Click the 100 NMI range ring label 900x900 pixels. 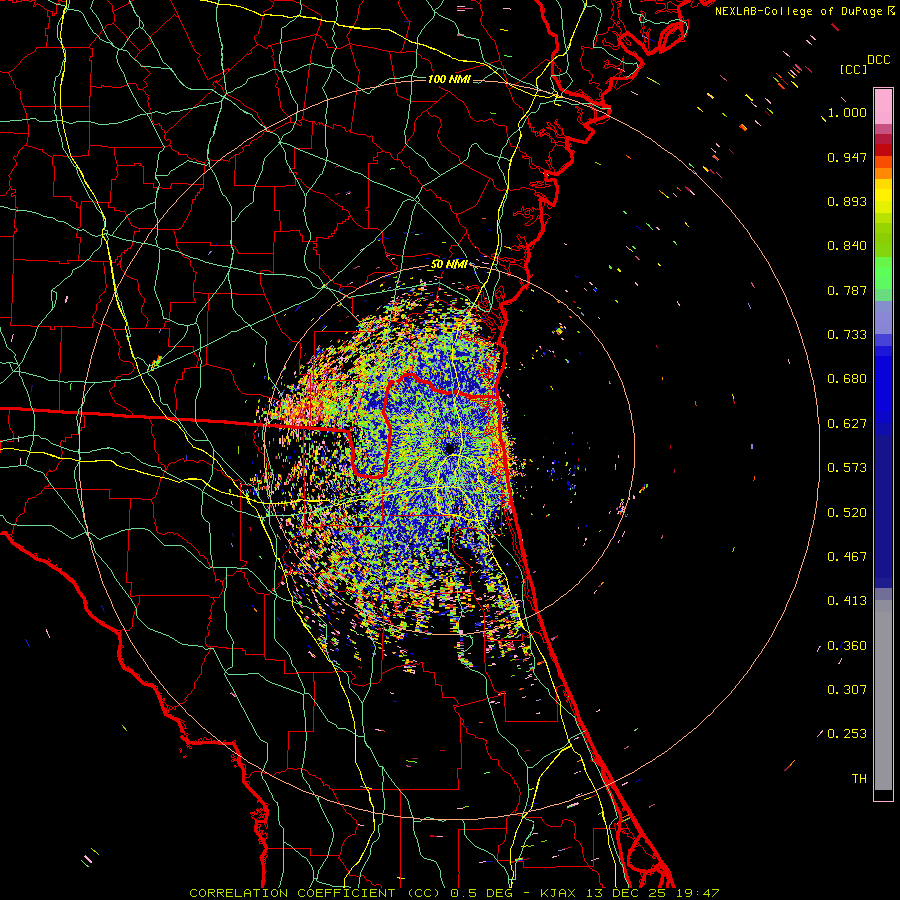(x=449, y=79)
